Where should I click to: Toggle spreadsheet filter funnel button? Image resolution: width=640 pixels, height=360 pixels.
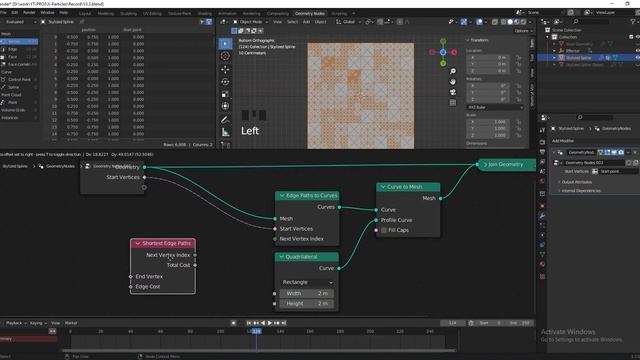tap(209, 22)
